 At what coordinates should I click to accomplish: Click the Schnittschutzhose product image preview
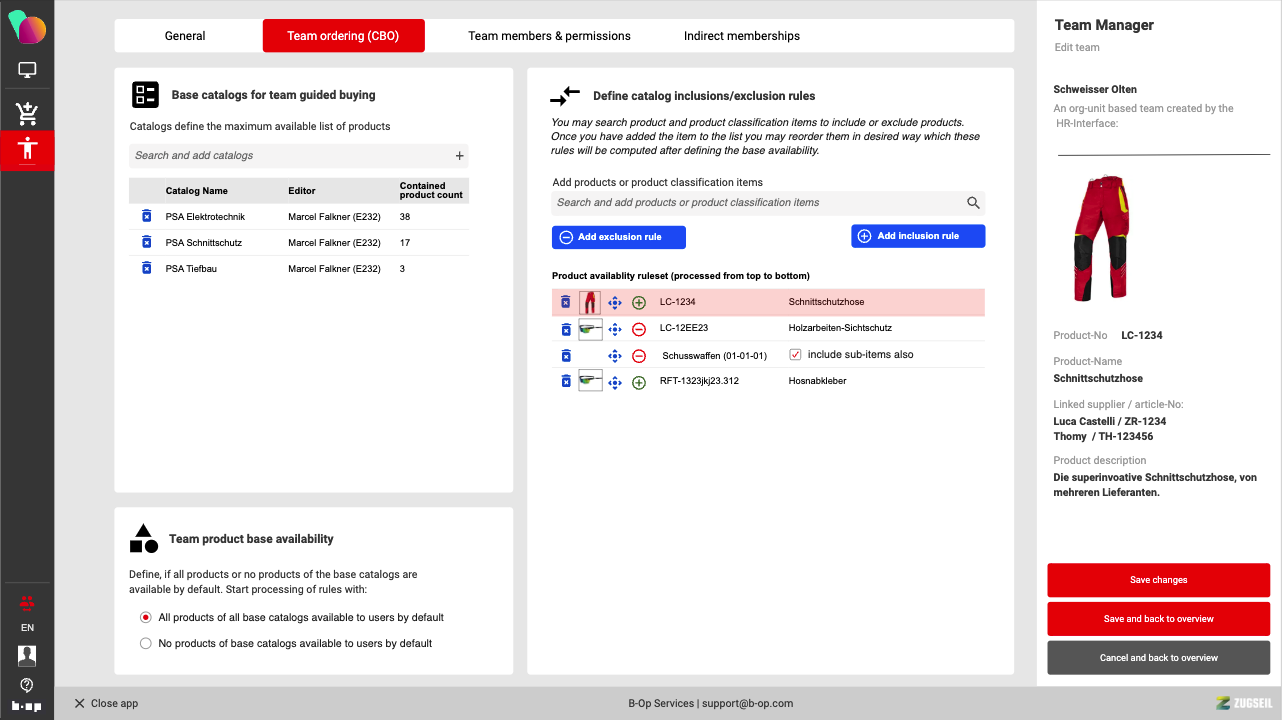pyautogui.click(x=1101, y=239)
